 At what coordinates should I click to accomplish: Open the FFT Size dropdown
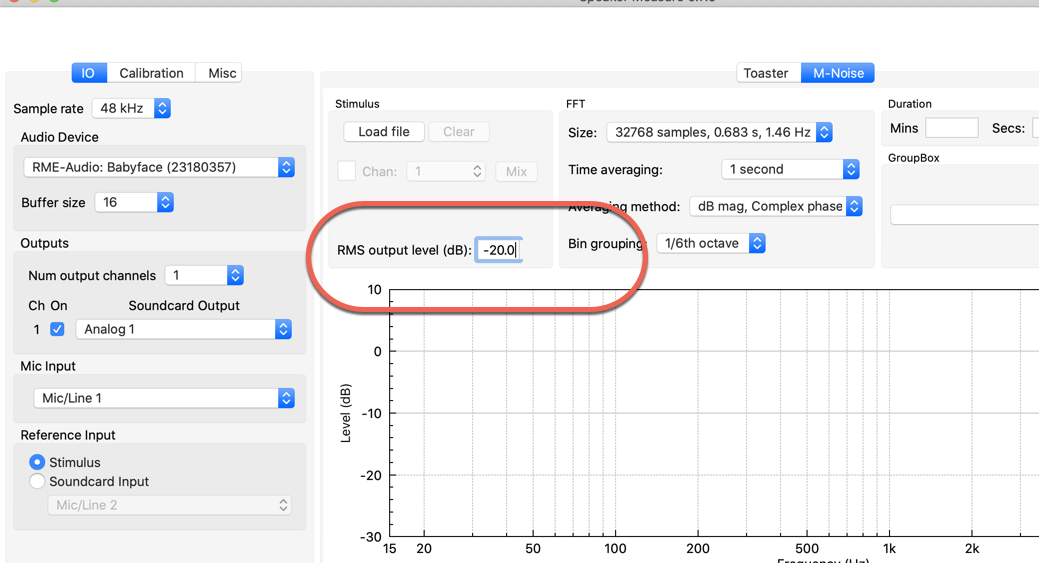coord(719,132)
